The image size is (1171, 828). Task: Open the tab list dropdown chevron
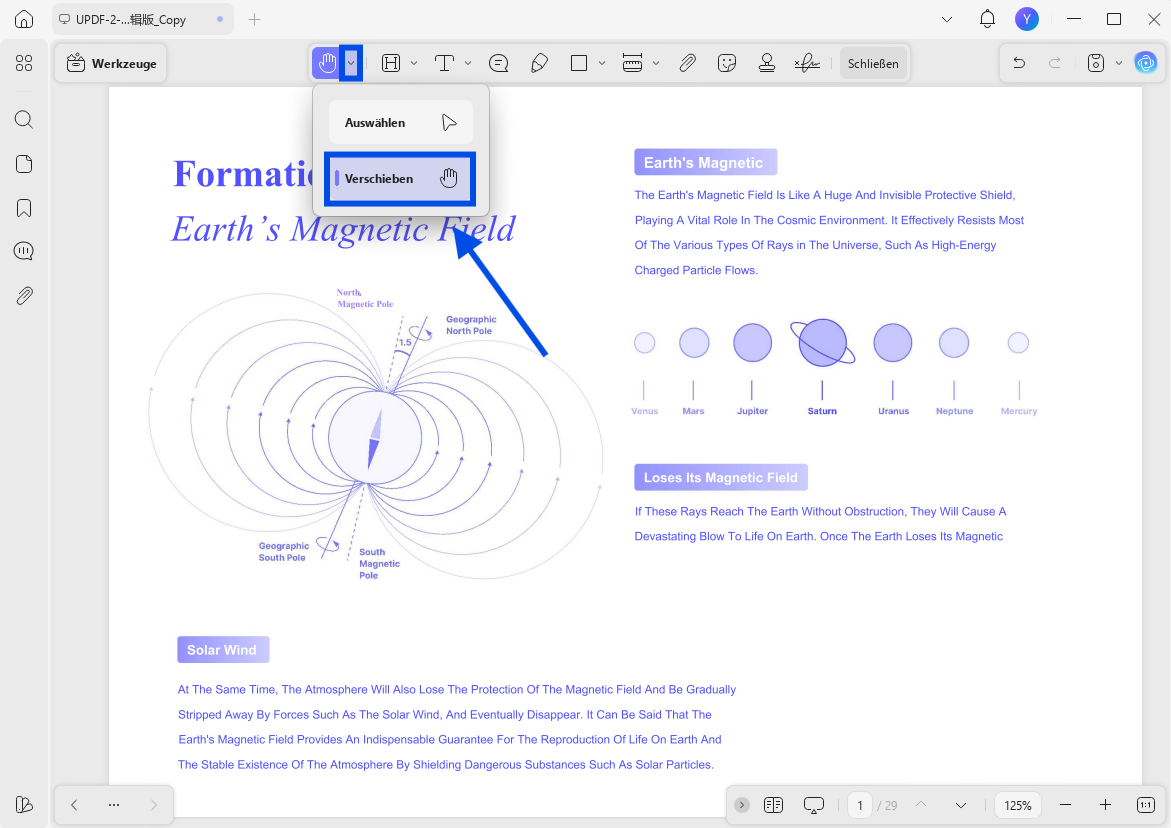pyautogui.click(x=947, y=19)
